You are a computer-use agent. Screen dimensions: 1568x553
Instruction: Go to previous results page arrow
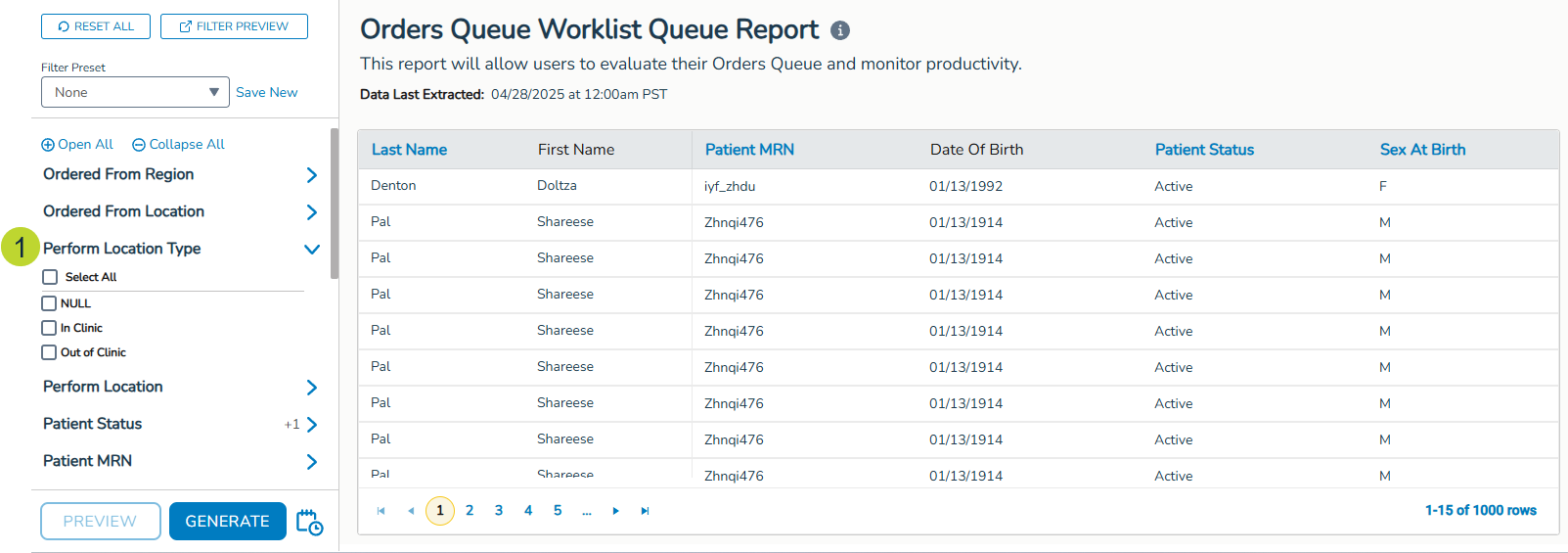point(411,511)
